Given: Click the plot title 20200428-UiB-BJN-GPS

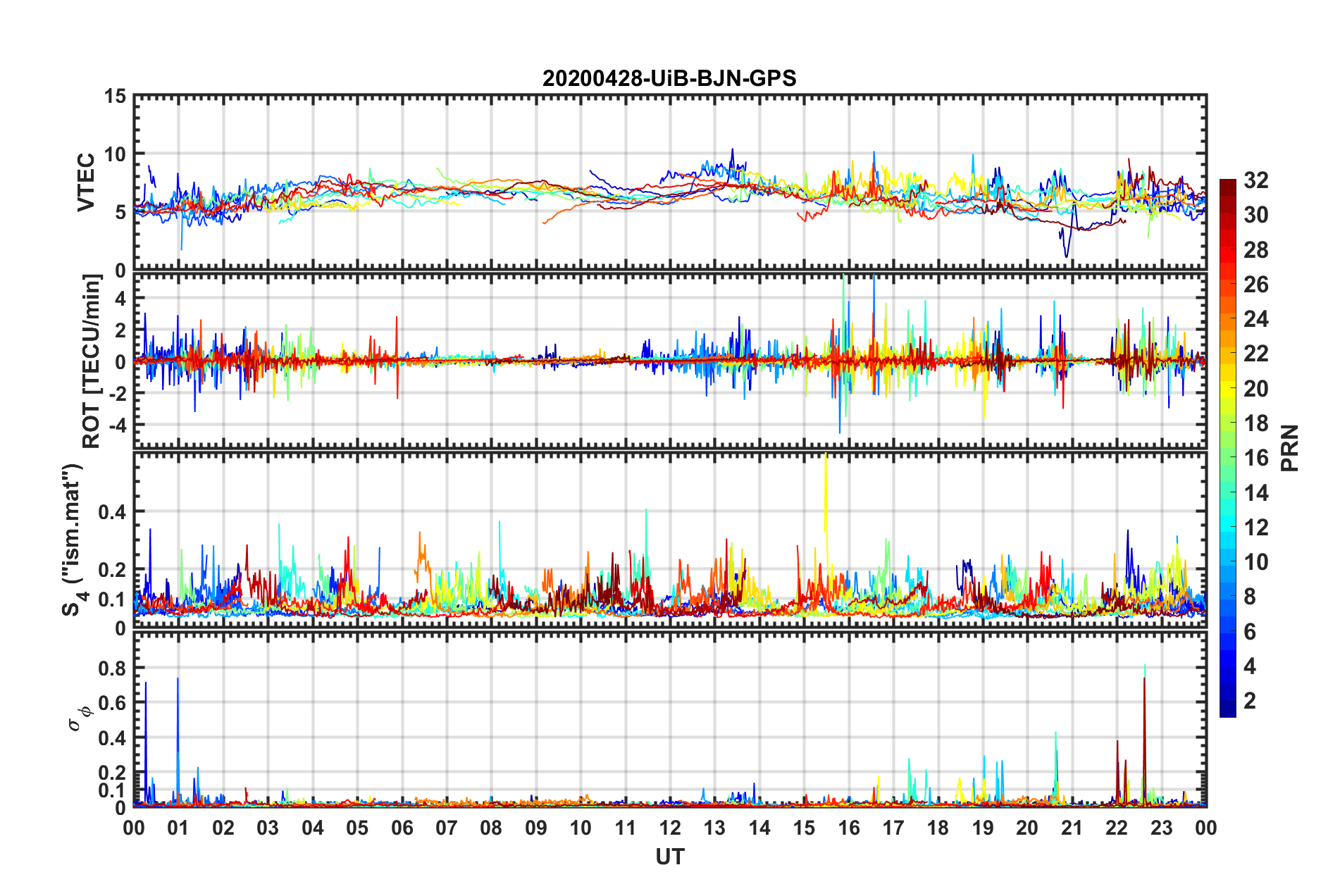Looking at the screenshot, I should coord(669,78).
